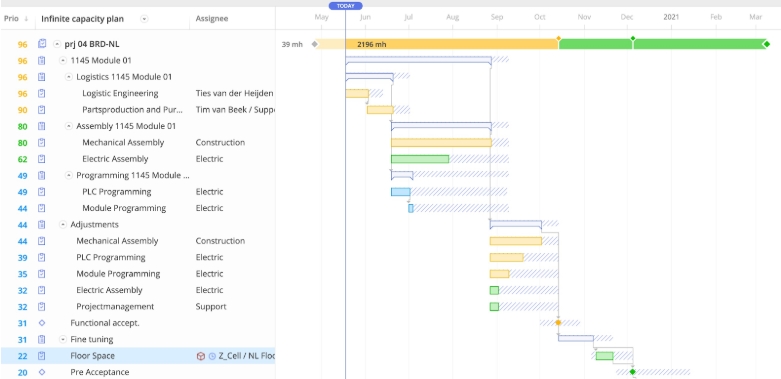Open Infinite capacity plan dropdown
781x379 pixels.
click(x=144, y=19)
